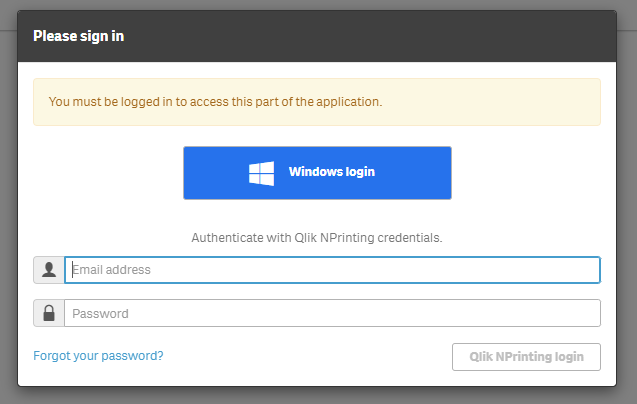Click the Windows logo icon
This screenshot has height=404, width=637.
(x=261, y=173)
